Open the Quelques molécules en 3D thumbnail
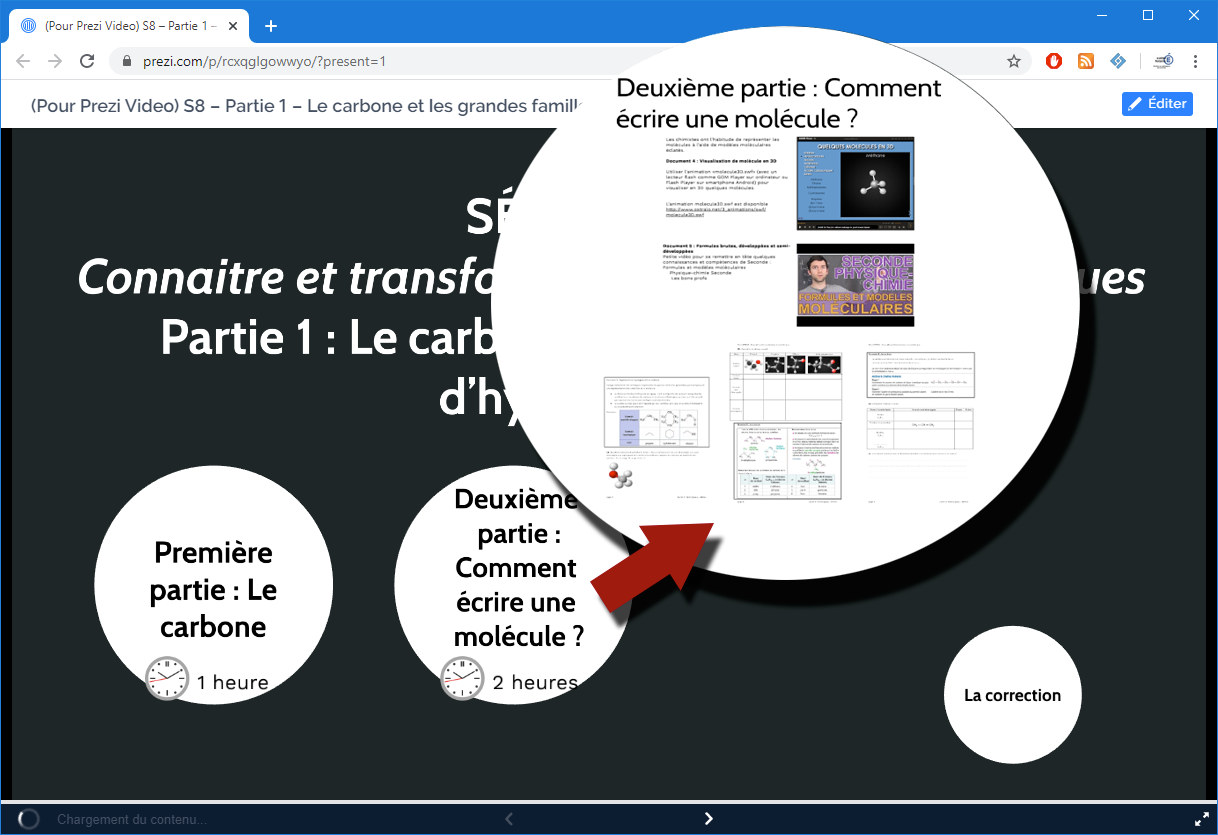 (x=855, y=178)
